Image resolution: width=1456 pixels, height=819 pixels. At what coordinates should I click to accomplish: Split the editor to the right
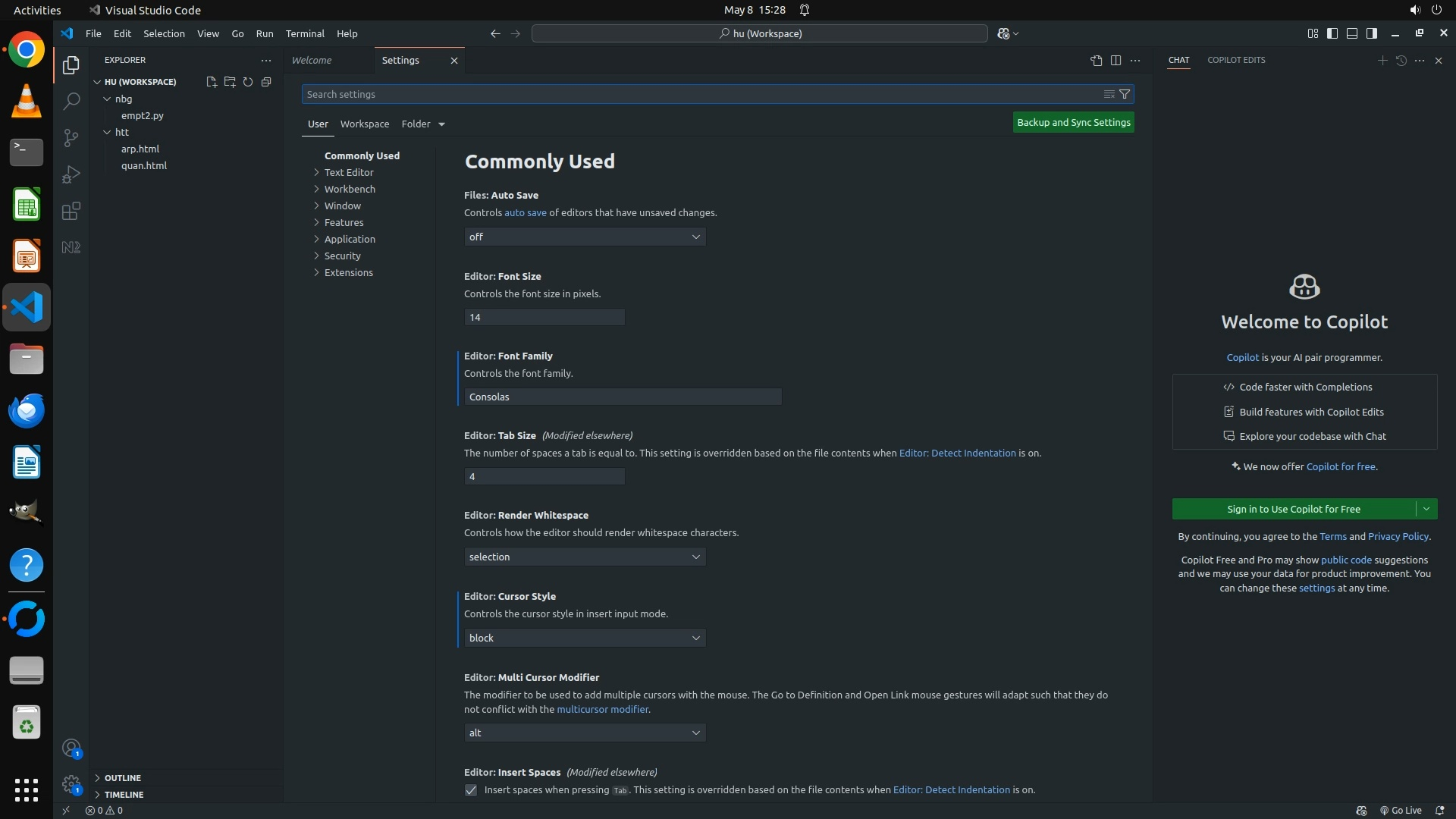pyautogui.click(x=1116, y=60)
